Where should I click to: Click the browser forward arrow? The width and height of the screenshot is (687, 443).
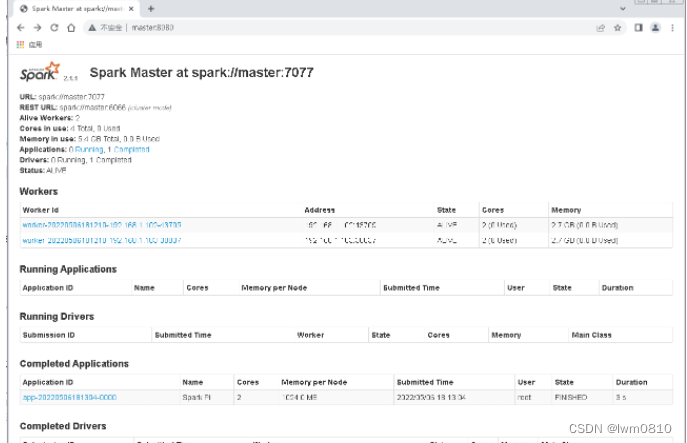[37, 28]
